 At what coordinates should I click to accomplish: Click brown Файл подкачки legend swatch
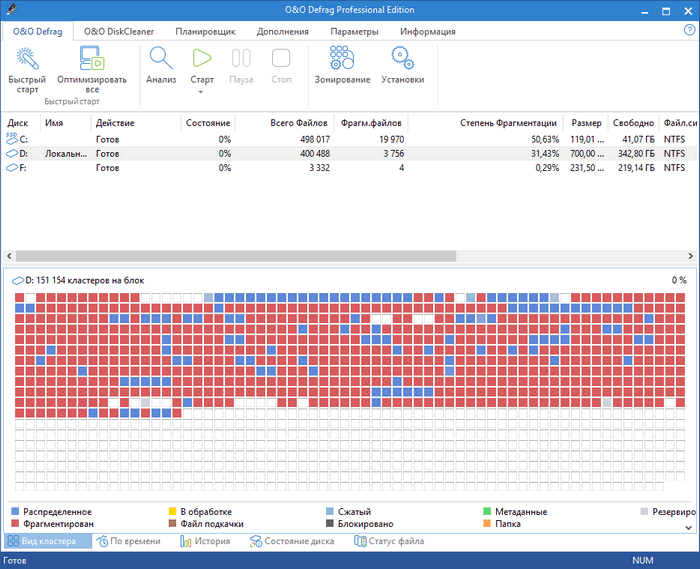(x=172, y=523)
